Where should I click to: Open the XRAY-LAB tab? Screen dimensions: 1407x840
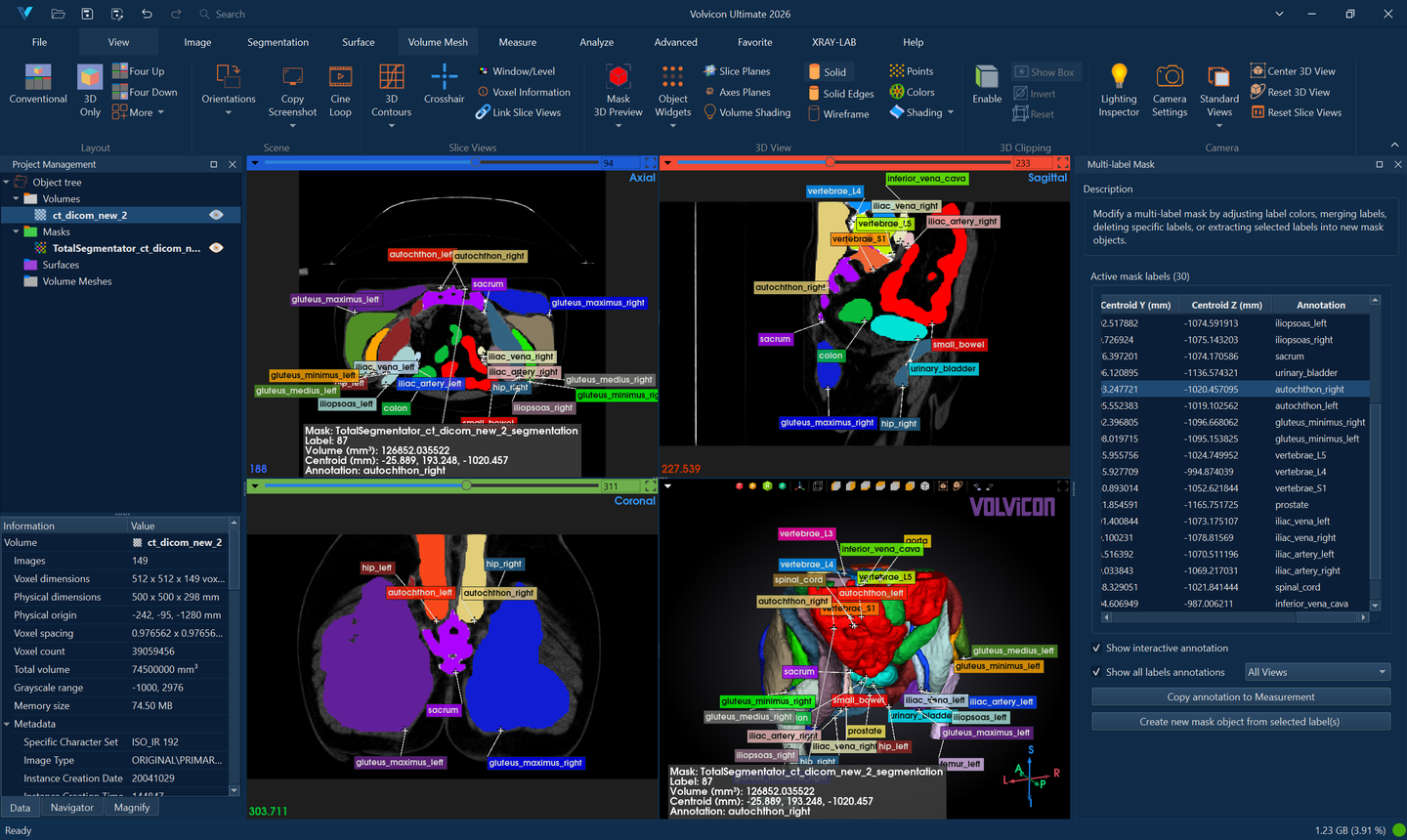[833, 42]
